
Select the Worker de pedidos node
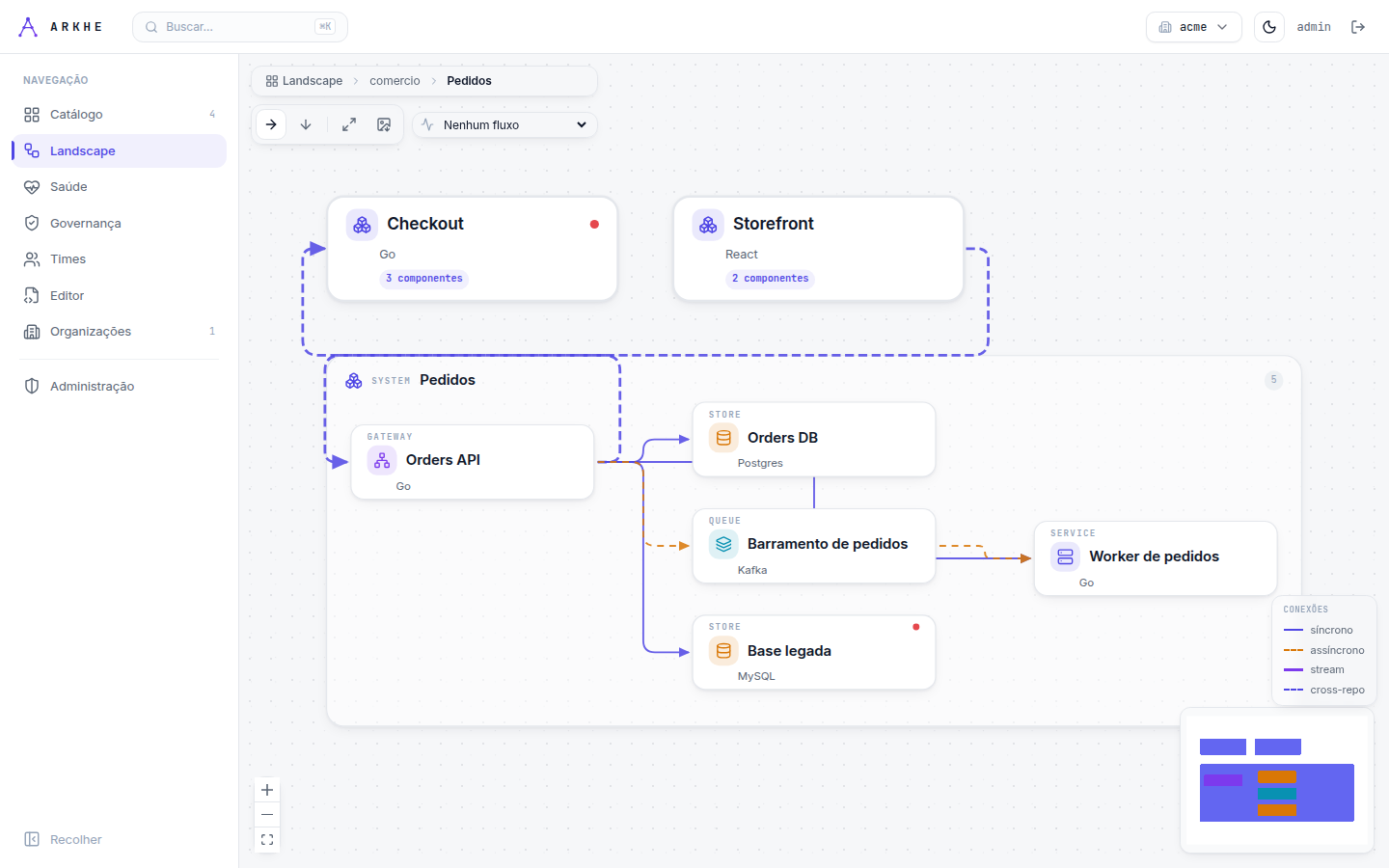(x=1156, y=558)
